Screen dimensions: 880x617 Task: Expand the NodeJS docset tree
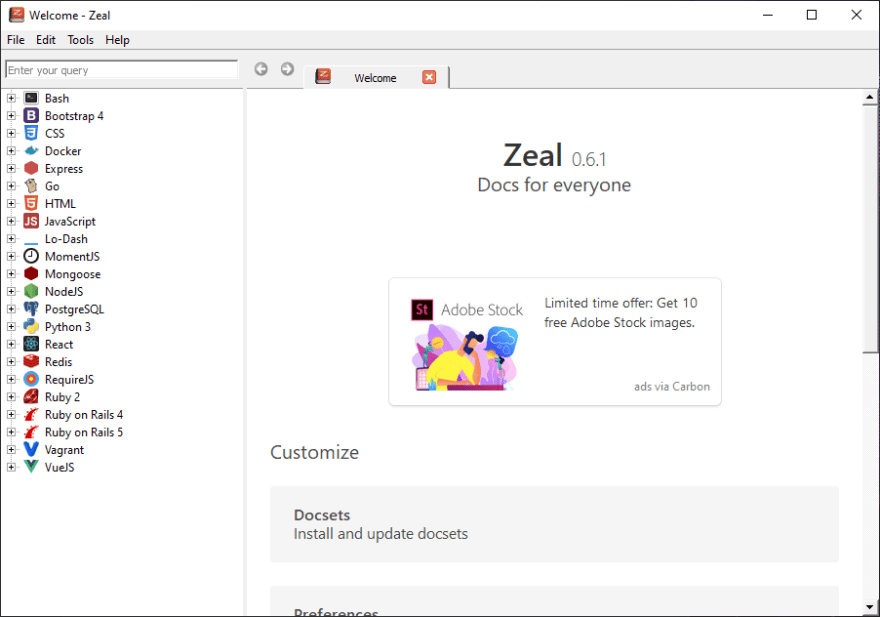point(11,291)
